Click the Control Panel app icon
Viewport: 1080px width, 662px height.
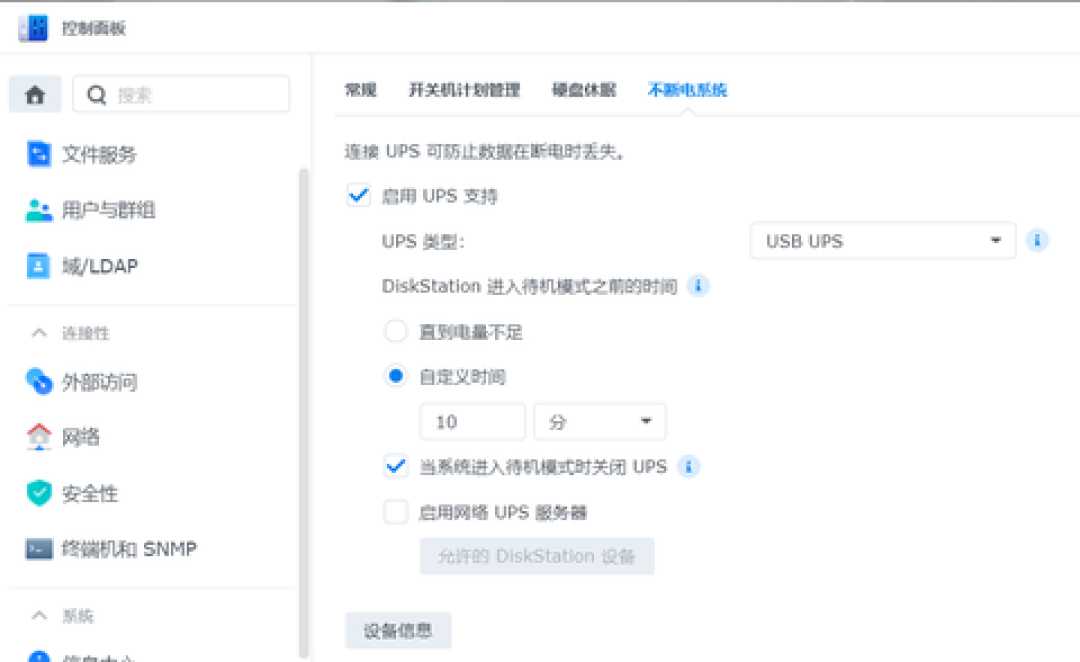(33, 28)
